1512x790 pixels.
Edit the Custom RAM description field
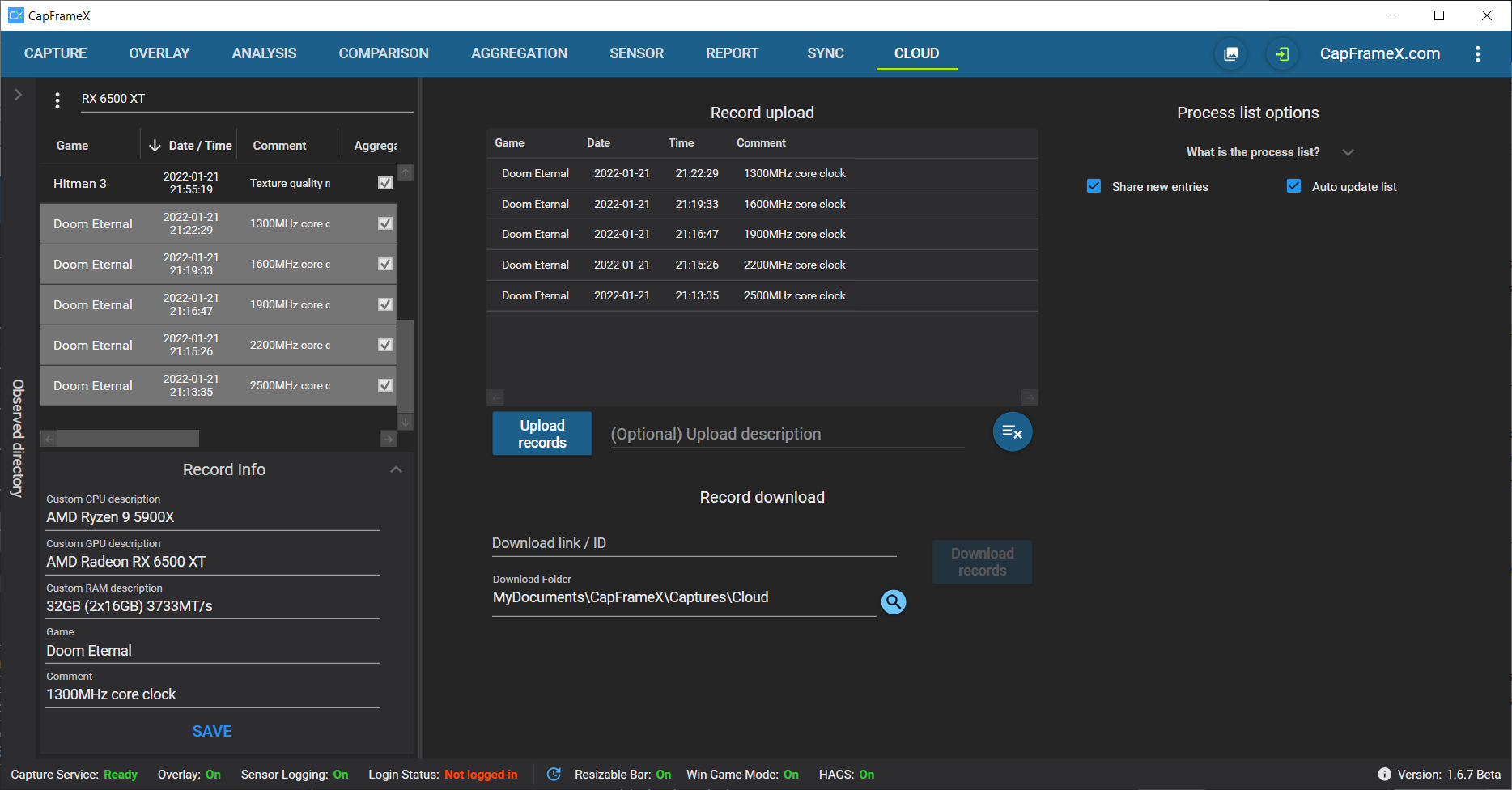213,606
